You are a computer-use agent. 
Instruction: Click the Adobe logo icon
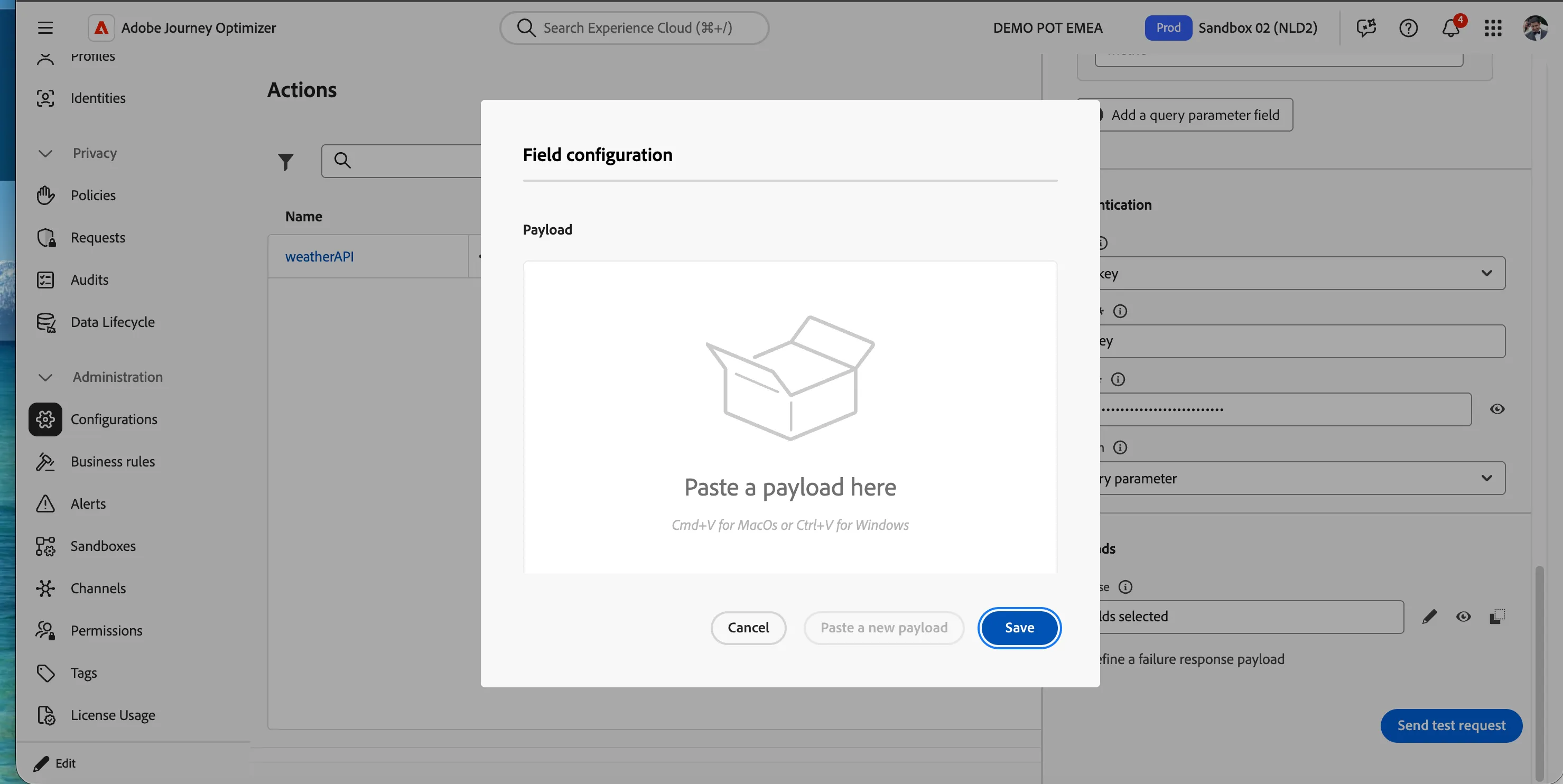pos(101,28)
